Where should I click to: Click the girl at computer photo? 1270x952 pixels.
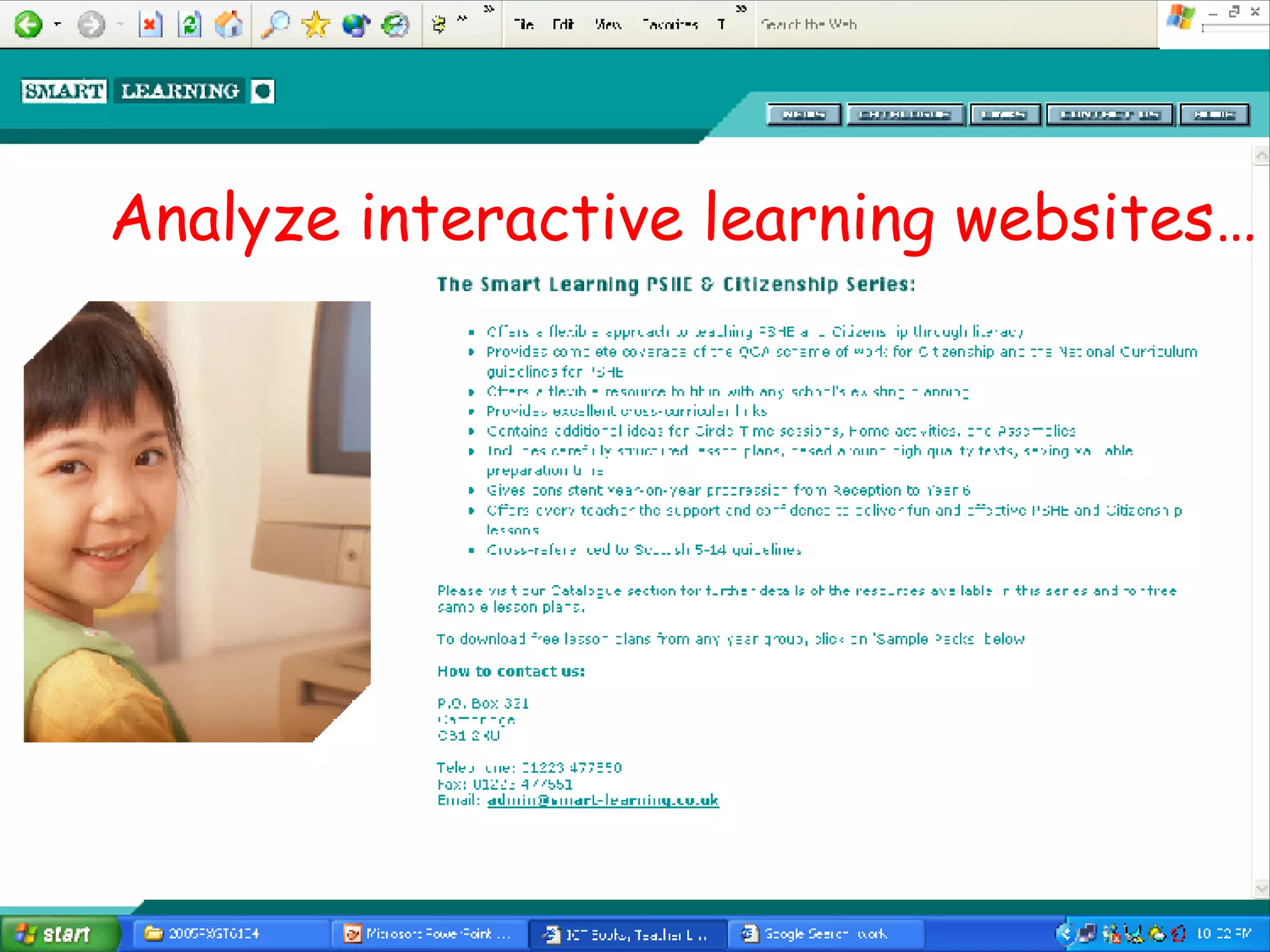(197, 521)
